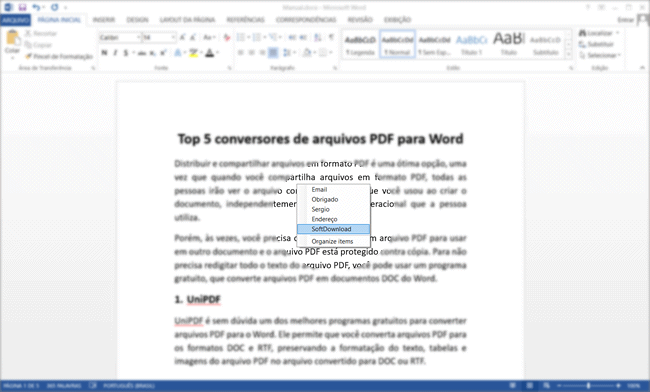Image resolution: width=650 pixels, height=392 pixels.
Task: Click the font color A button
Action: tap(209, 53)
